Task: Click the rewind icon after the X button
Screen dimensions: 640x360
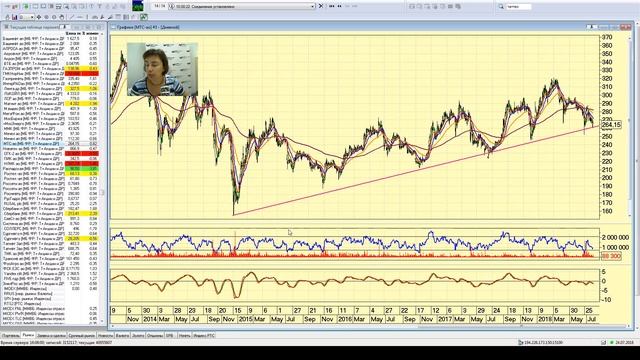Action: 331,6
